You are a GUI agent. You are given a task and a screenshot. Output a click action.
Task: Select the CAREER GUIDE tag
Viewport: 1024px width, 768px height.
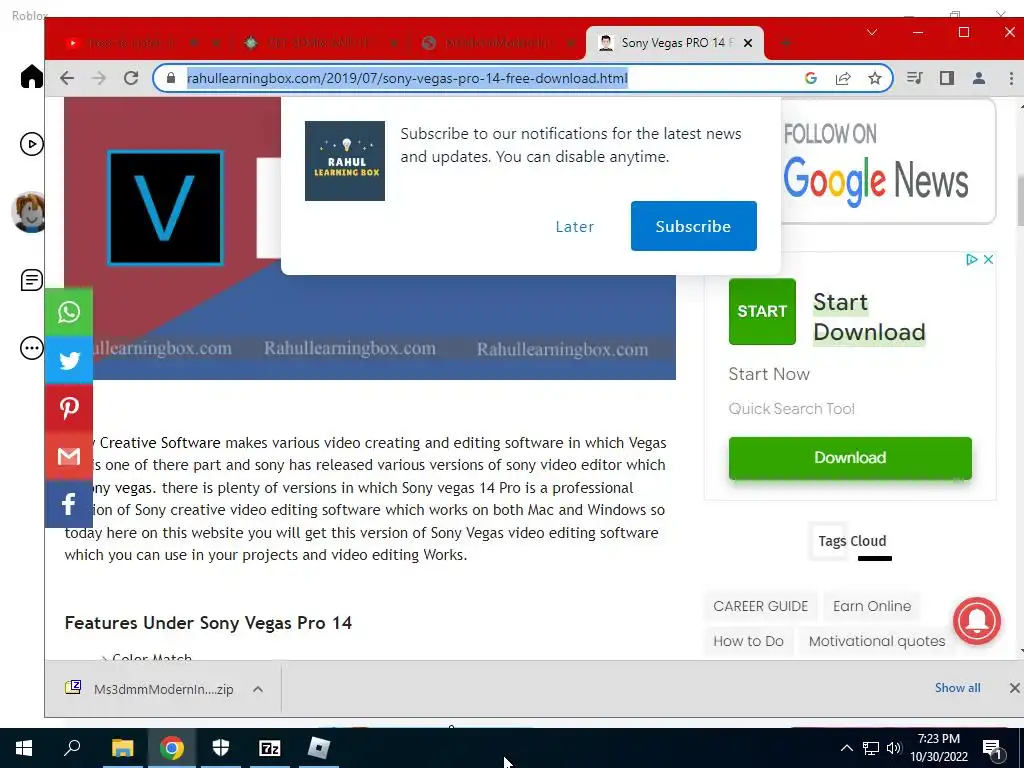[x=760, y=606]
